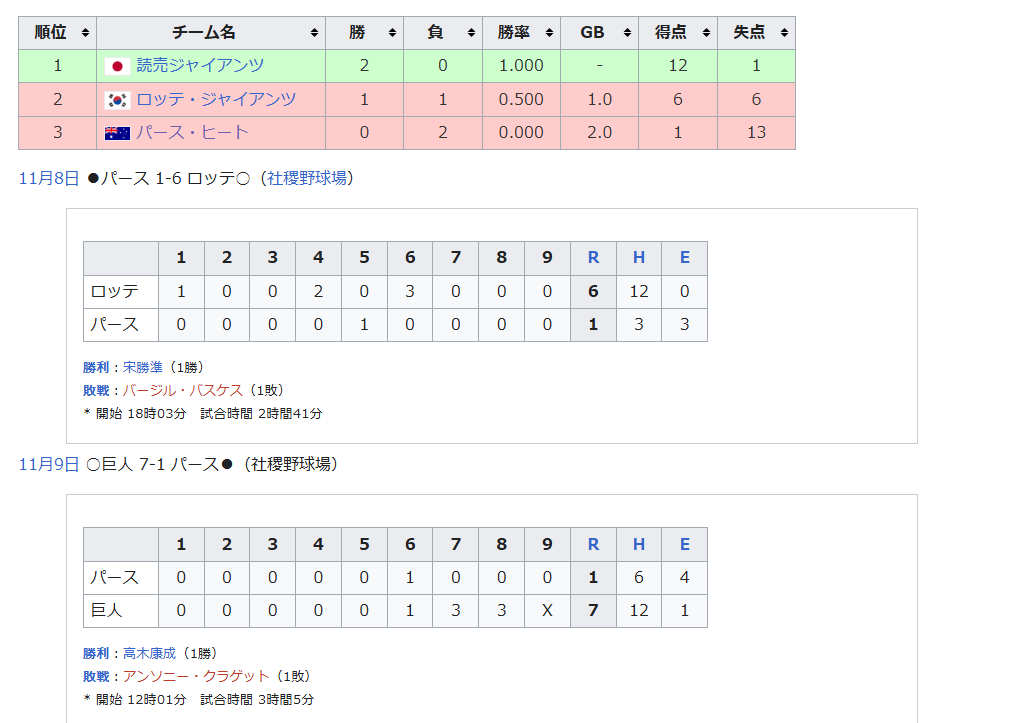Sort standings by 勝 column arrows
This screenshot has height=723, width=1032.
[392, 33]
